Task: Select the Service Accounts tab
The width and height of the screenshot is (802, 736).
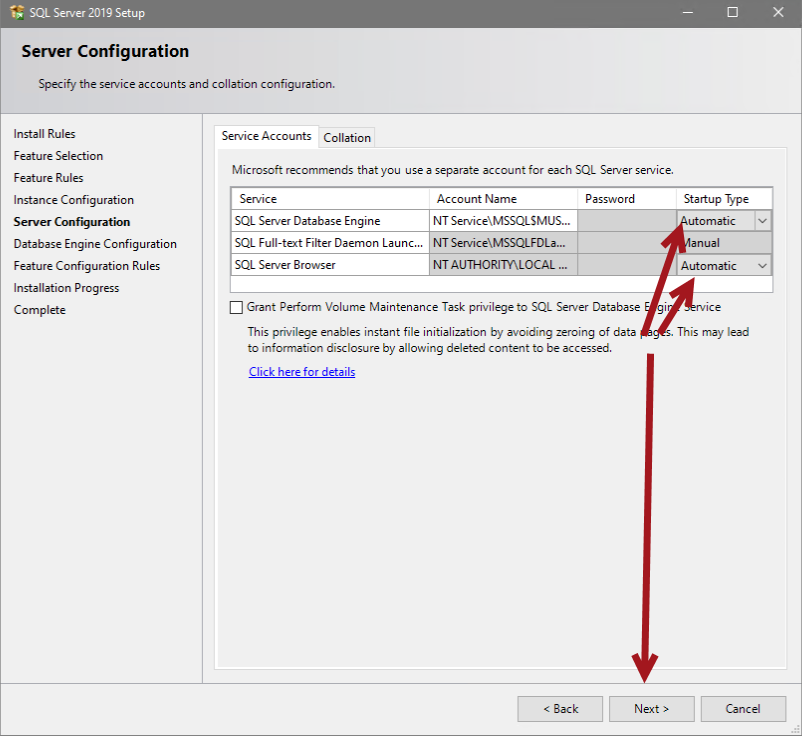Action: pos(266,136)
